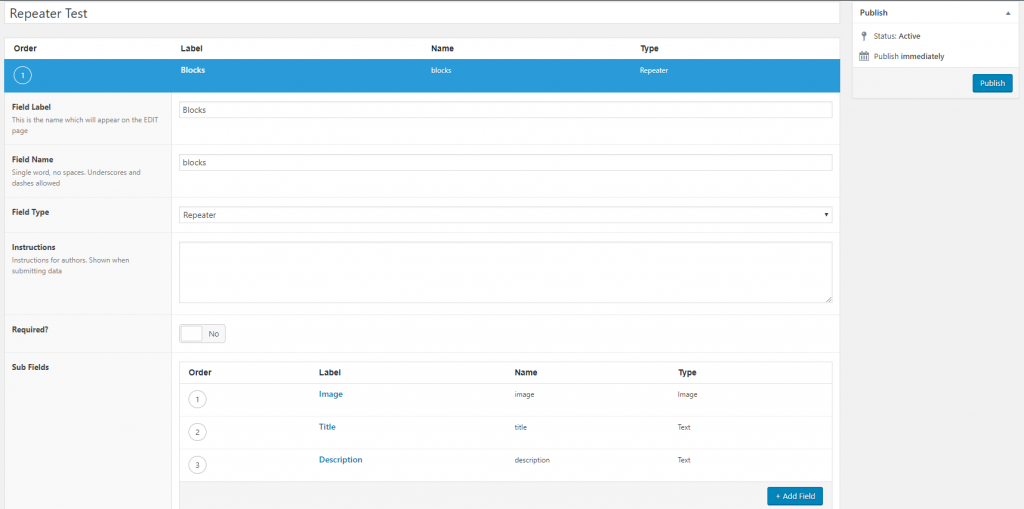Screen dimensions: 1024x509
Task: Click the Repeater Test title field
Action: click(420, 13)
